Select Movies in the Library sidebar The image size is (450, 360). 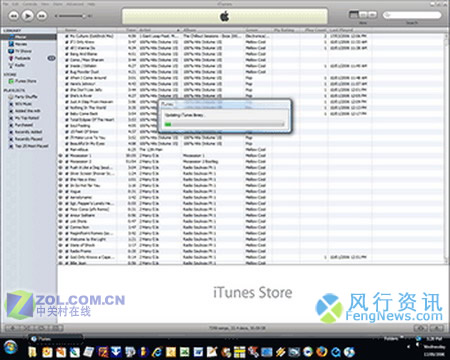28,44
